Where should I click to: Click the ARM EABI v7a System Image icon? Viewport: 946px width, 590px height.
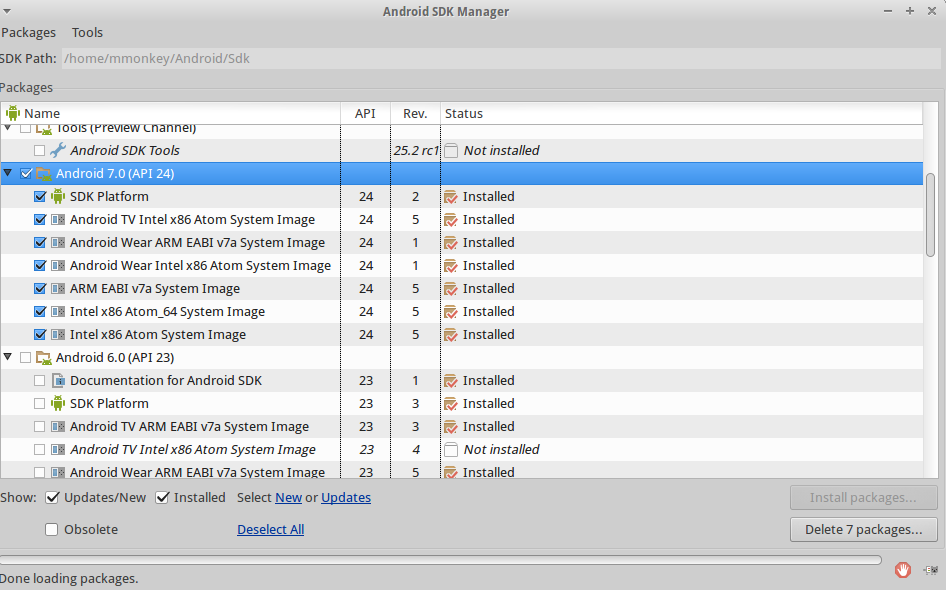(58, 288)
